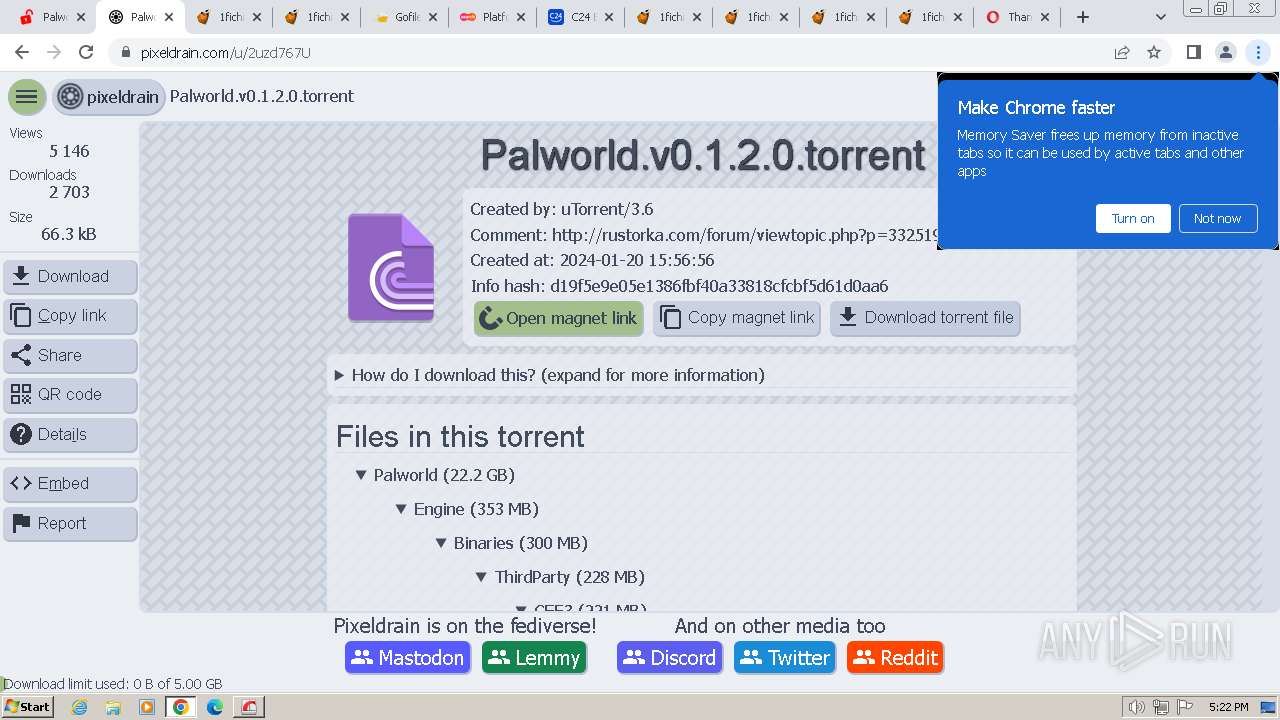Click the purple torrent file thumbnail
This screenshot has height=720, width=1280.
pyautogui.click(x=391, y=268)
